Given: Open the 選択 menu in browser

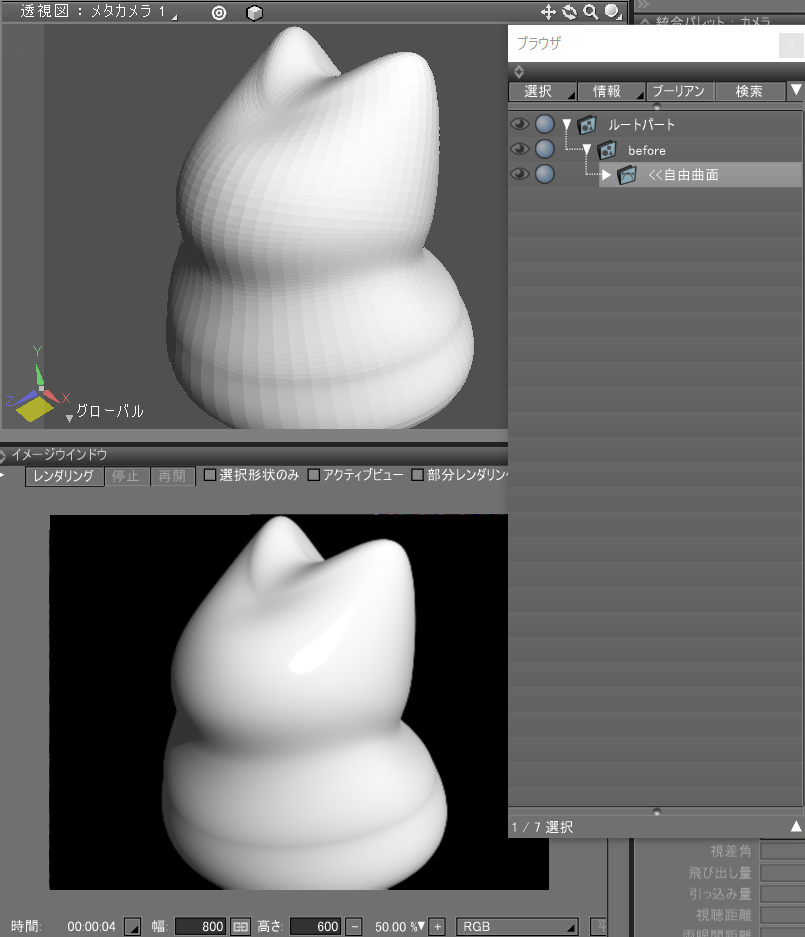Looking at the screenshot, I should 541,91.
